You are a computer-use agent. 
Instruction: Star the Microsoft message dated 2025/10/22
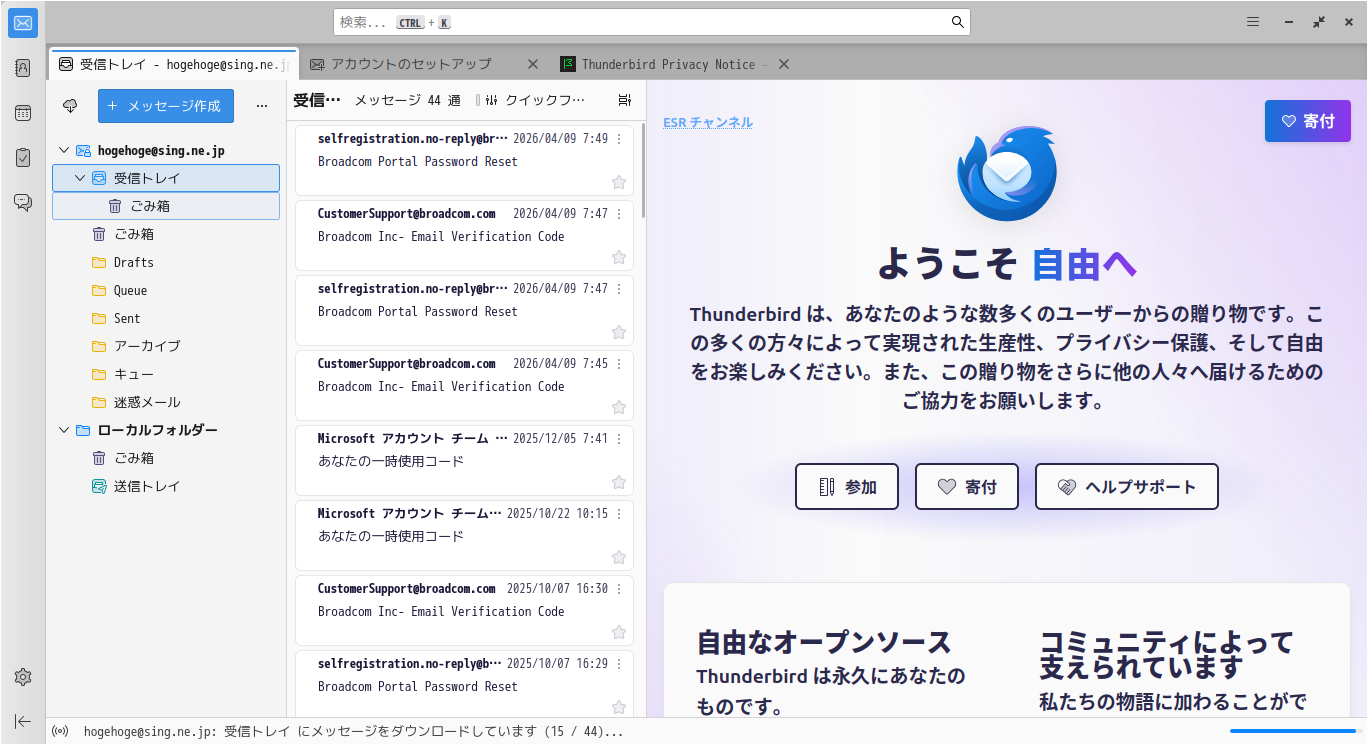tap(619, 557)
